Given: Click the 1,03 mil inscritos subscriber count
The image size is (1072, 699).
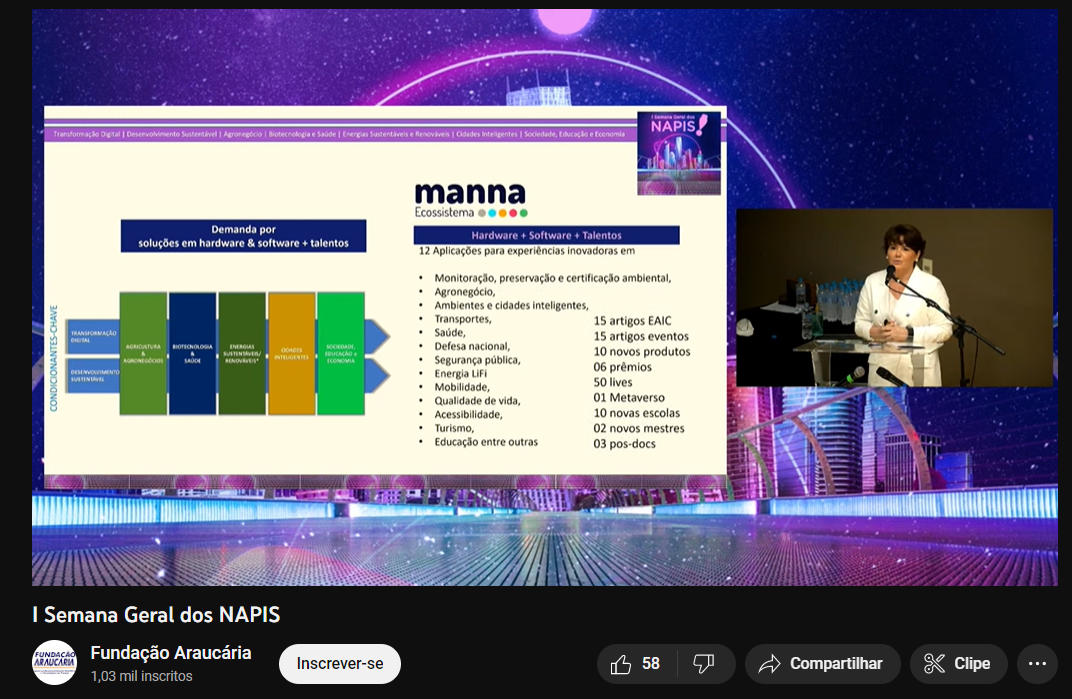Looking at the screenshot, I should pyautogui.click(x=142, y=676).
